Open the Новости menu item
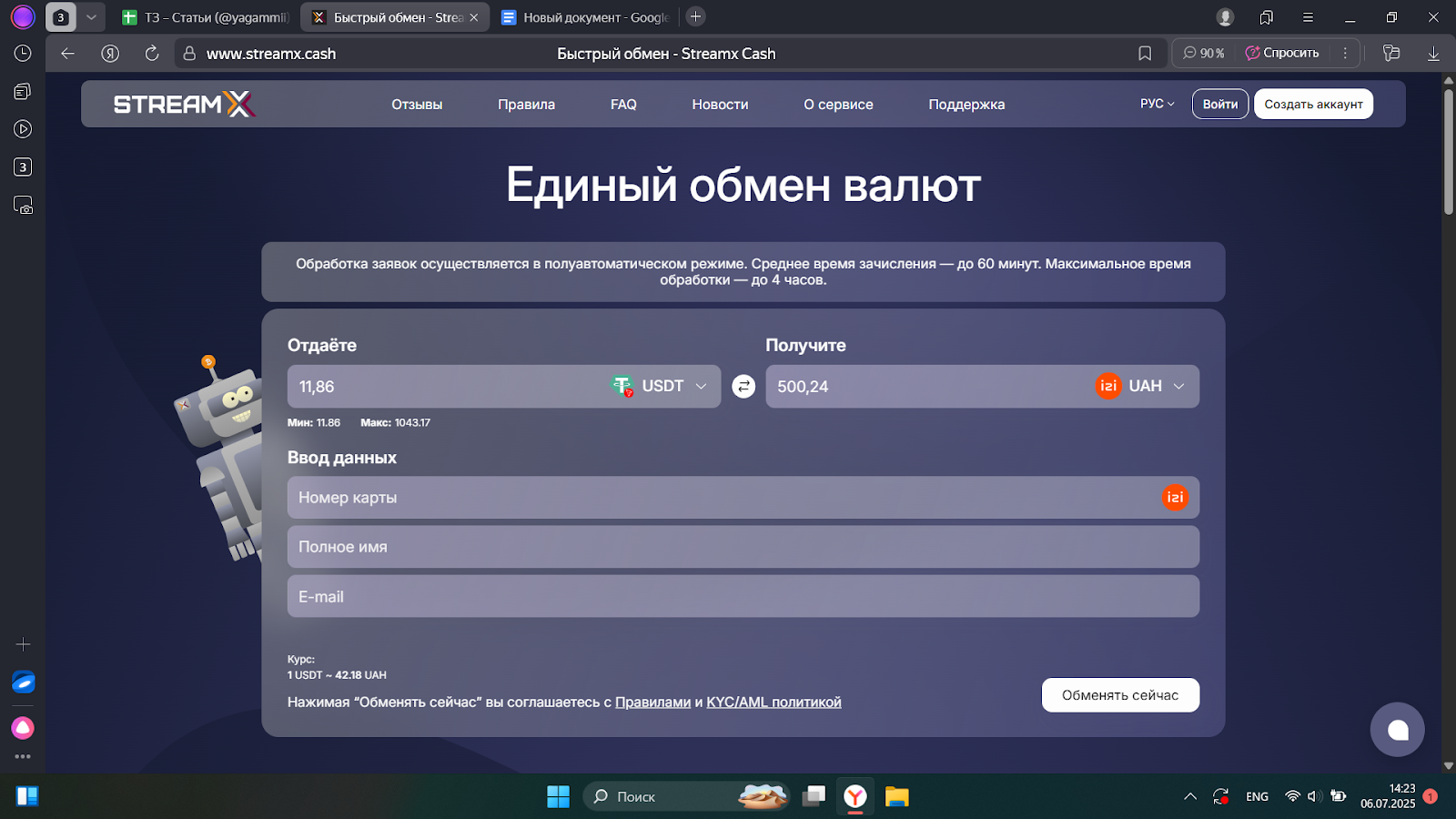1456x819 pixels. tap(720, 105)
